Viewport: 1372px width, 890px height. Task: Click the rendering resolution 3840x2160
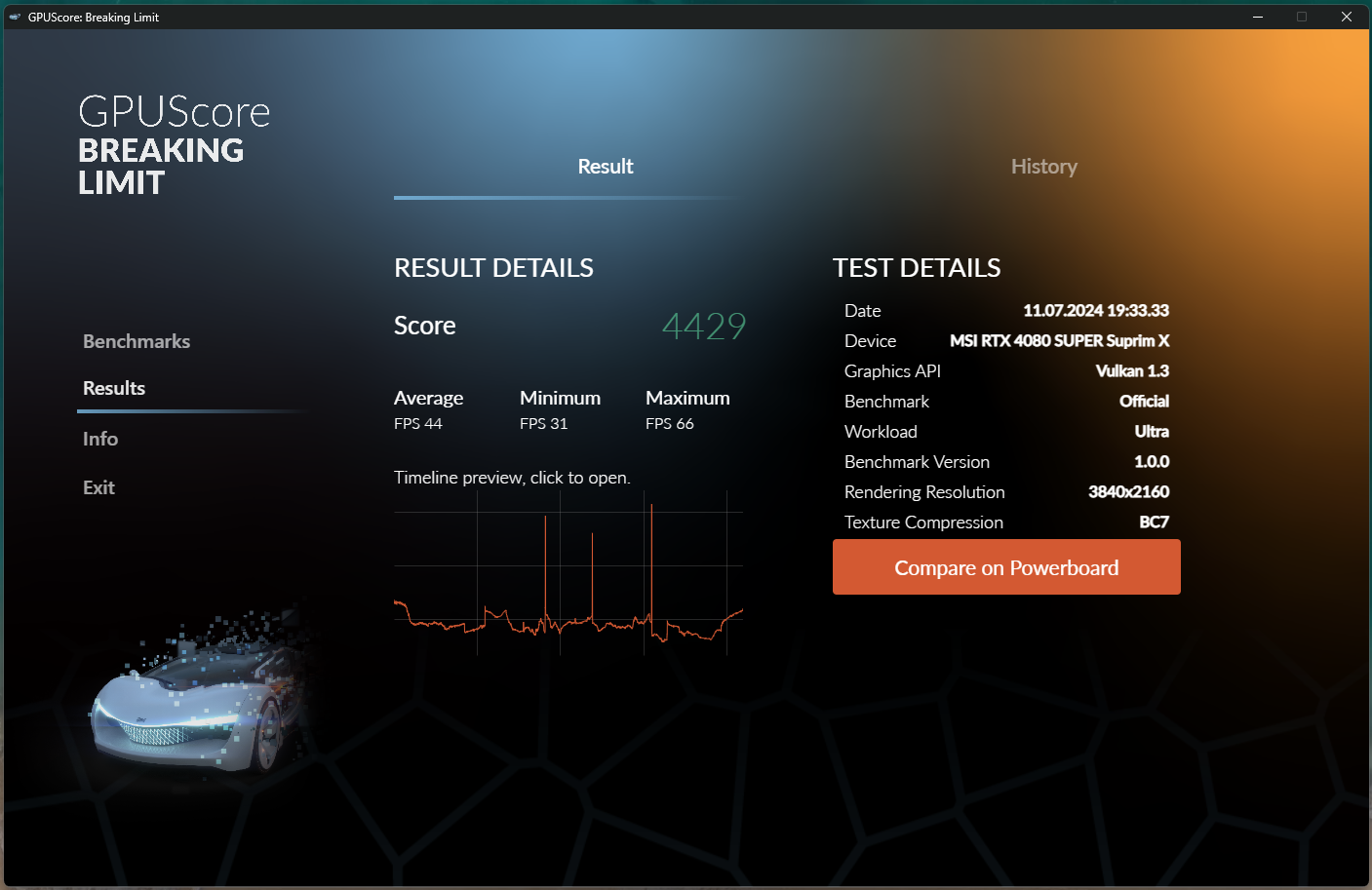(x=1129, y=492)
